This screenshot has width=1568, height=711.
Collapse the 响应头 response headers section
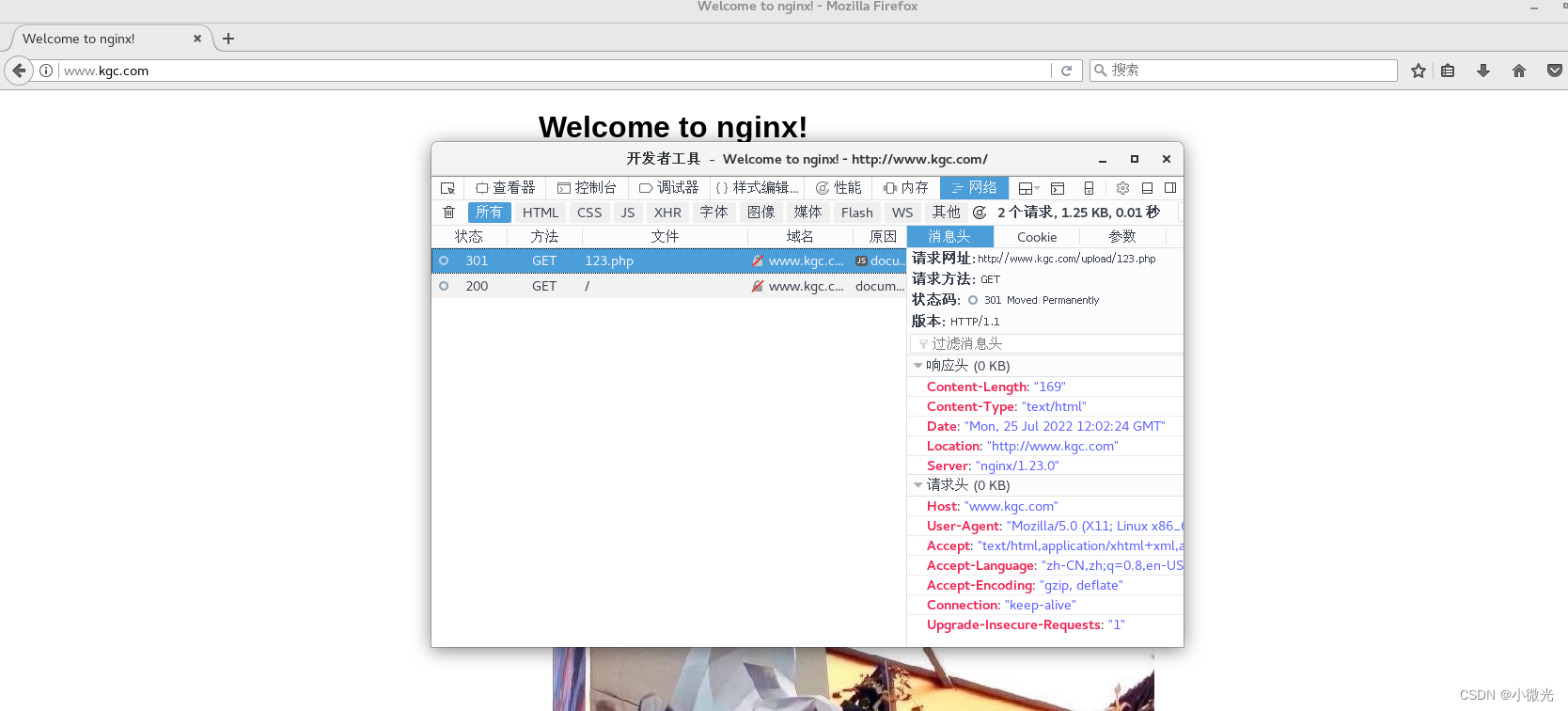tap(918, 366)
